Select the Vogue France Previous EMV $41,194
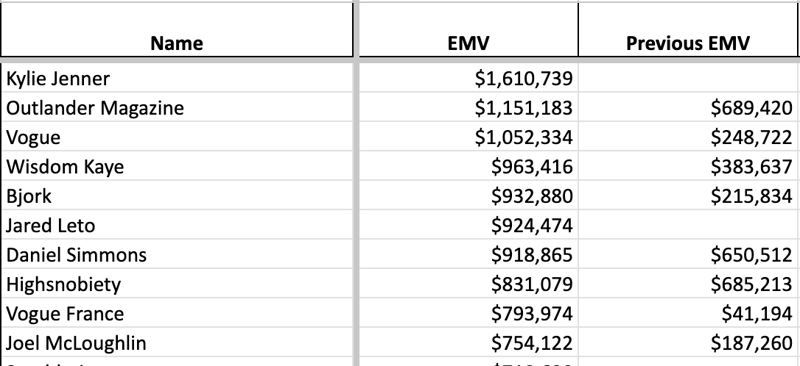800x366 pixels. coord(687,313)
